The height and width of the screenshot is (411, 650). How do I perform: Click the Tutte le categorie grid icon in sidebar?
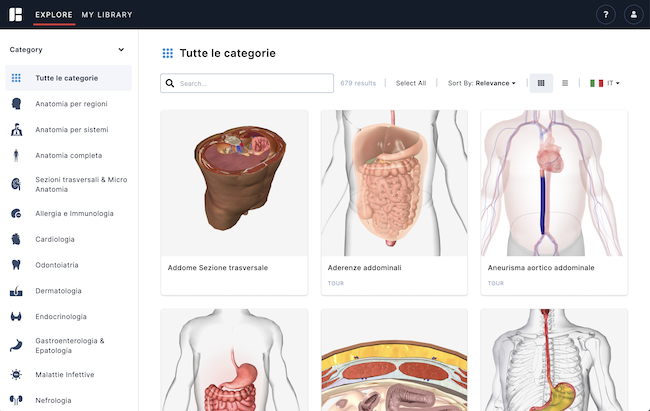[x=16, y=78]
